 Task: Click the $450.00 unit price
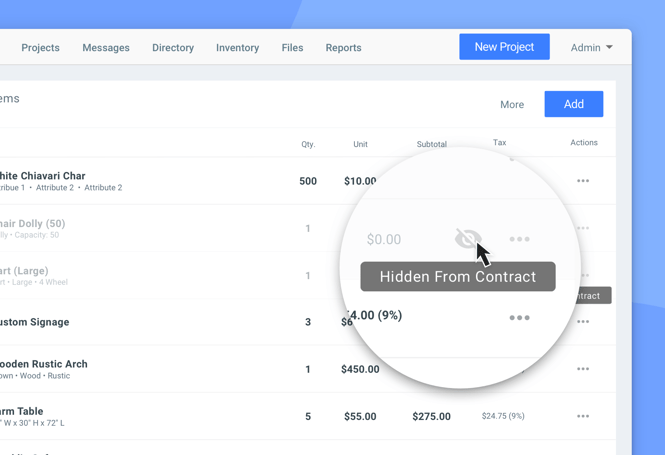coord(360,369)
